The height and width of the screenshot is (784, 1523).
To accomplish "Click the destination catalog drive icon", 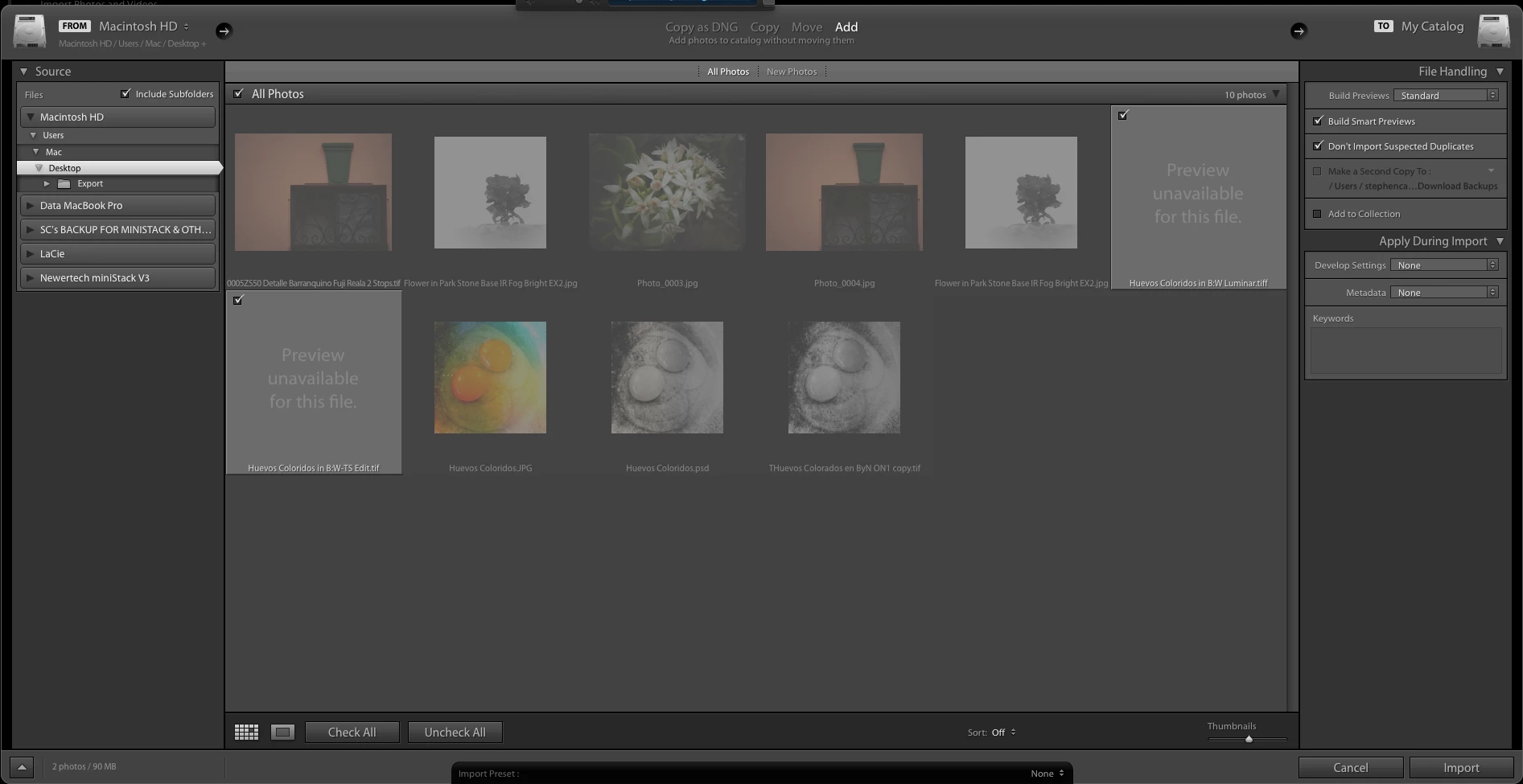I will coord(1493,32).
